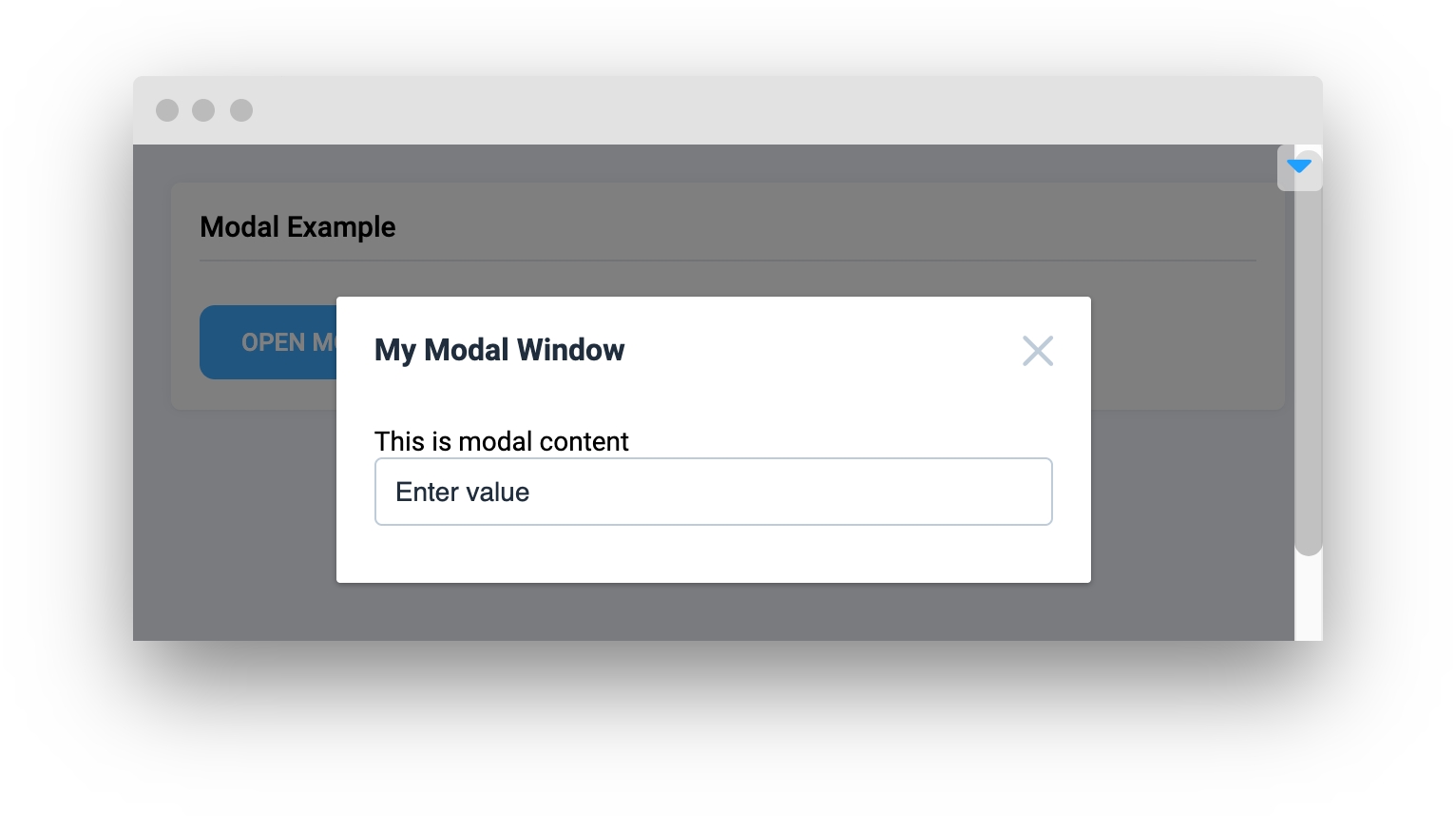Focus the Enter value text field
Image resolution: width=1456 pixels, height=831 pixels.
click(713, 492)
